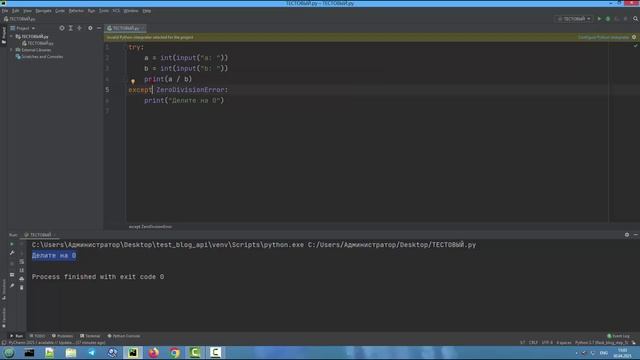Click the Search Everywhere magnifier icon
640x360 pixels.
[x=636, y=19]
